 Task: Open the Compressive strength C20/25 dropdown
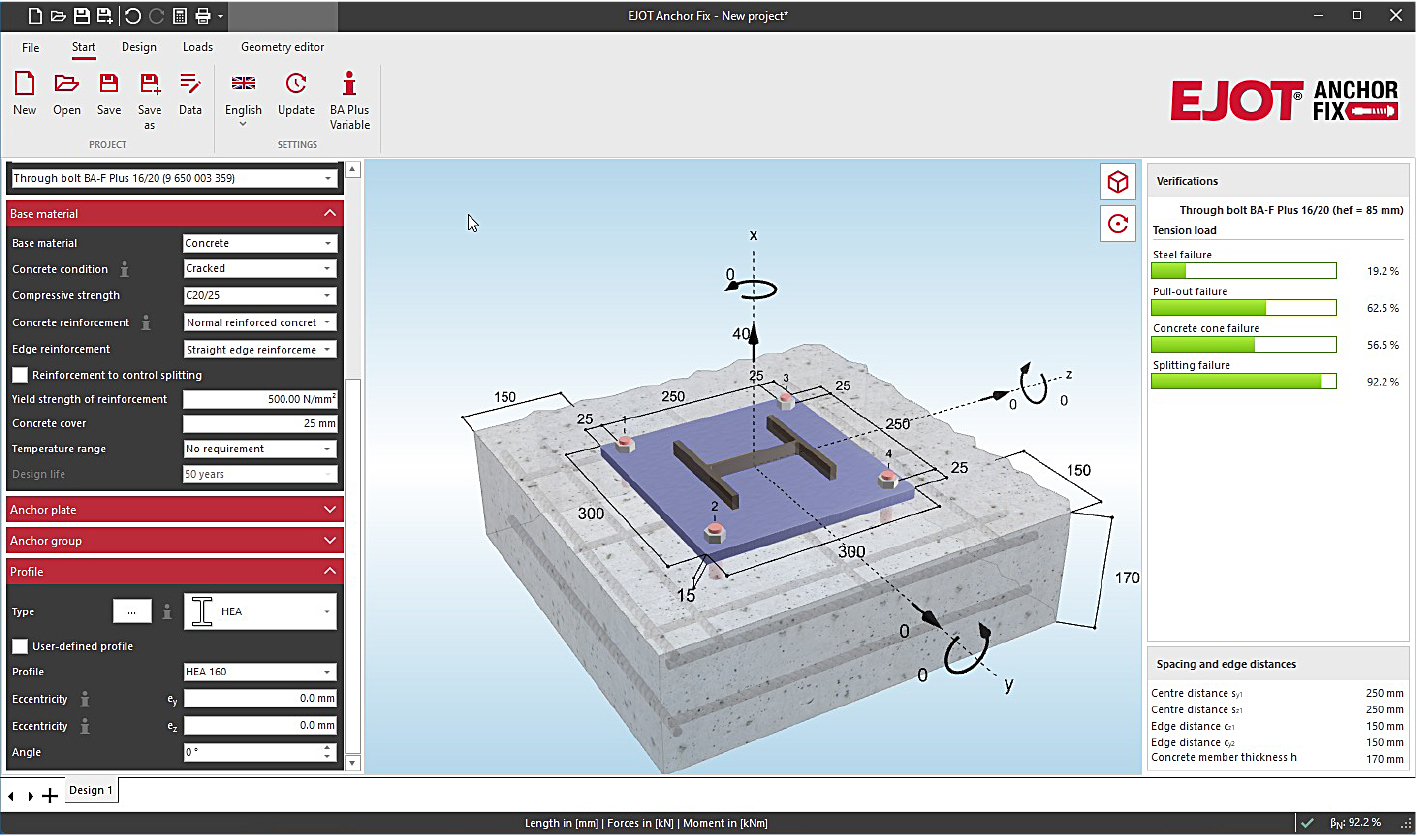point(260,296)
